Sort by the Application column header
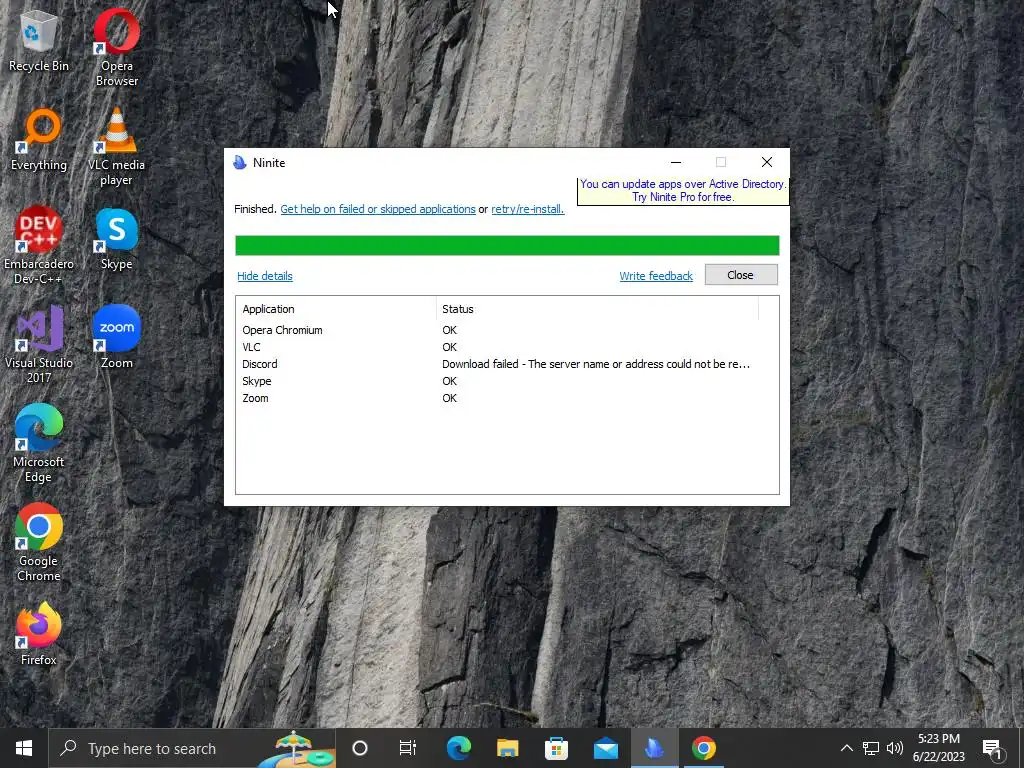1024x768 pixels. click(x=336, y=309)
